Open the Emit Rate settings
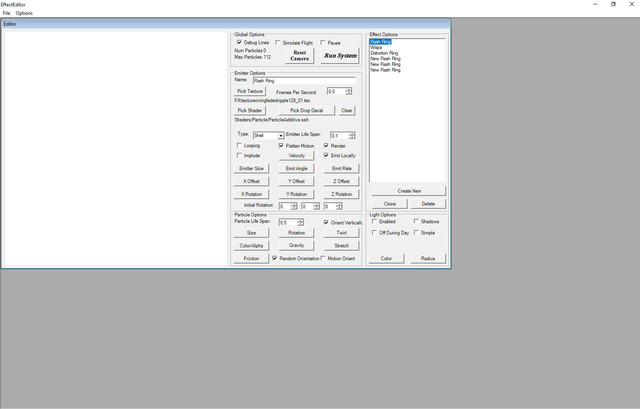The width and height of the screenshot is (640, 409). (342, 168)
